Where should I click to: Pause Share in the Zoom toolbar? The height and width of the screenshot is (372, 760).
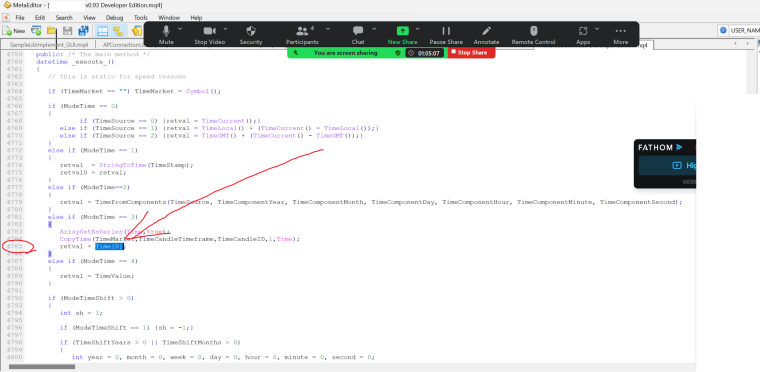[446, 34]
